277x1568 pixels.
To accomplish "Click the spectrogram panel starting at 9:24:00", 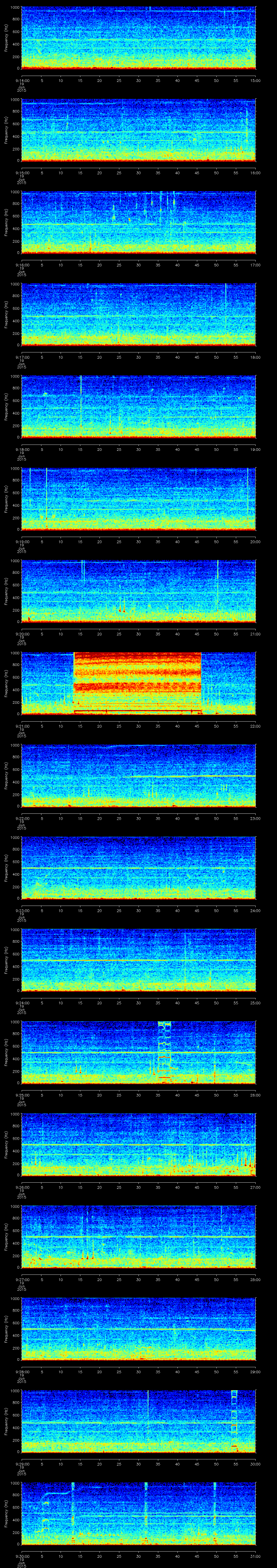I will [x=139, y=960].
